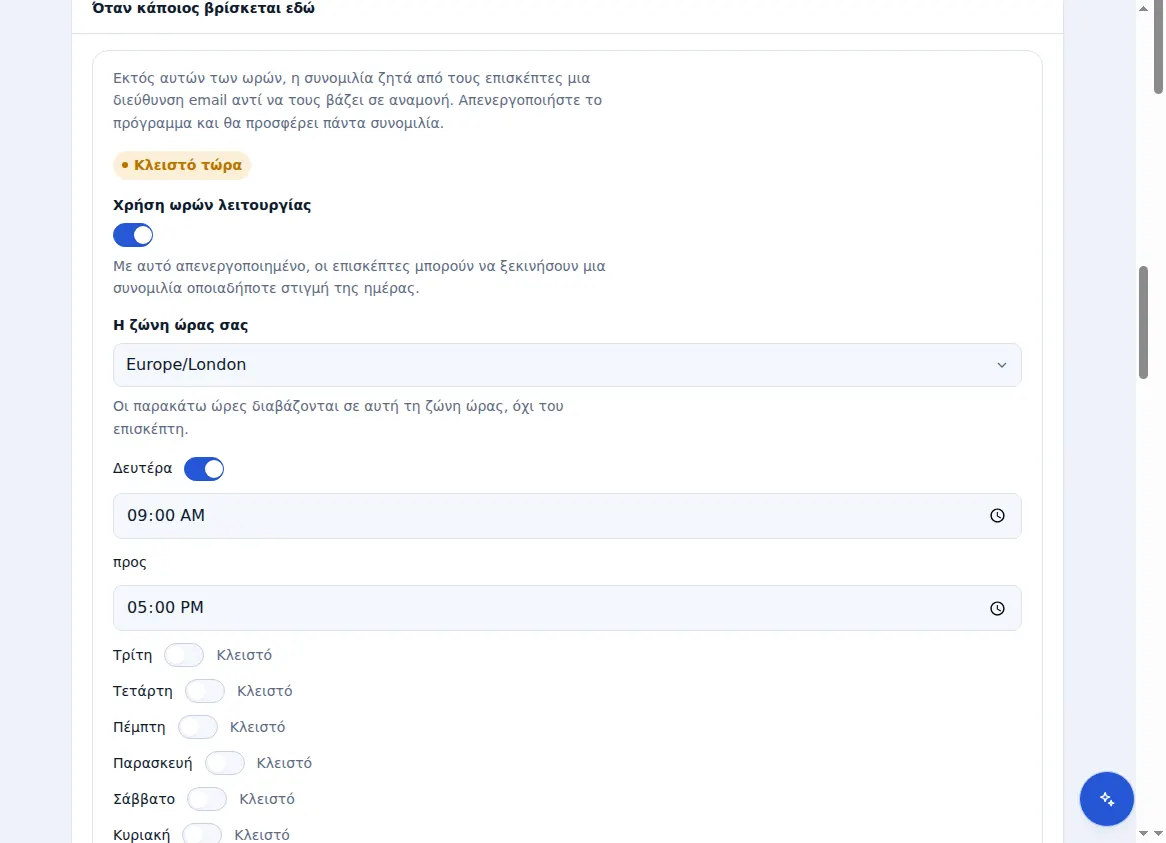
Task: Turn on the Παρασκευή toggle
Action: click(x=225, y=763)
